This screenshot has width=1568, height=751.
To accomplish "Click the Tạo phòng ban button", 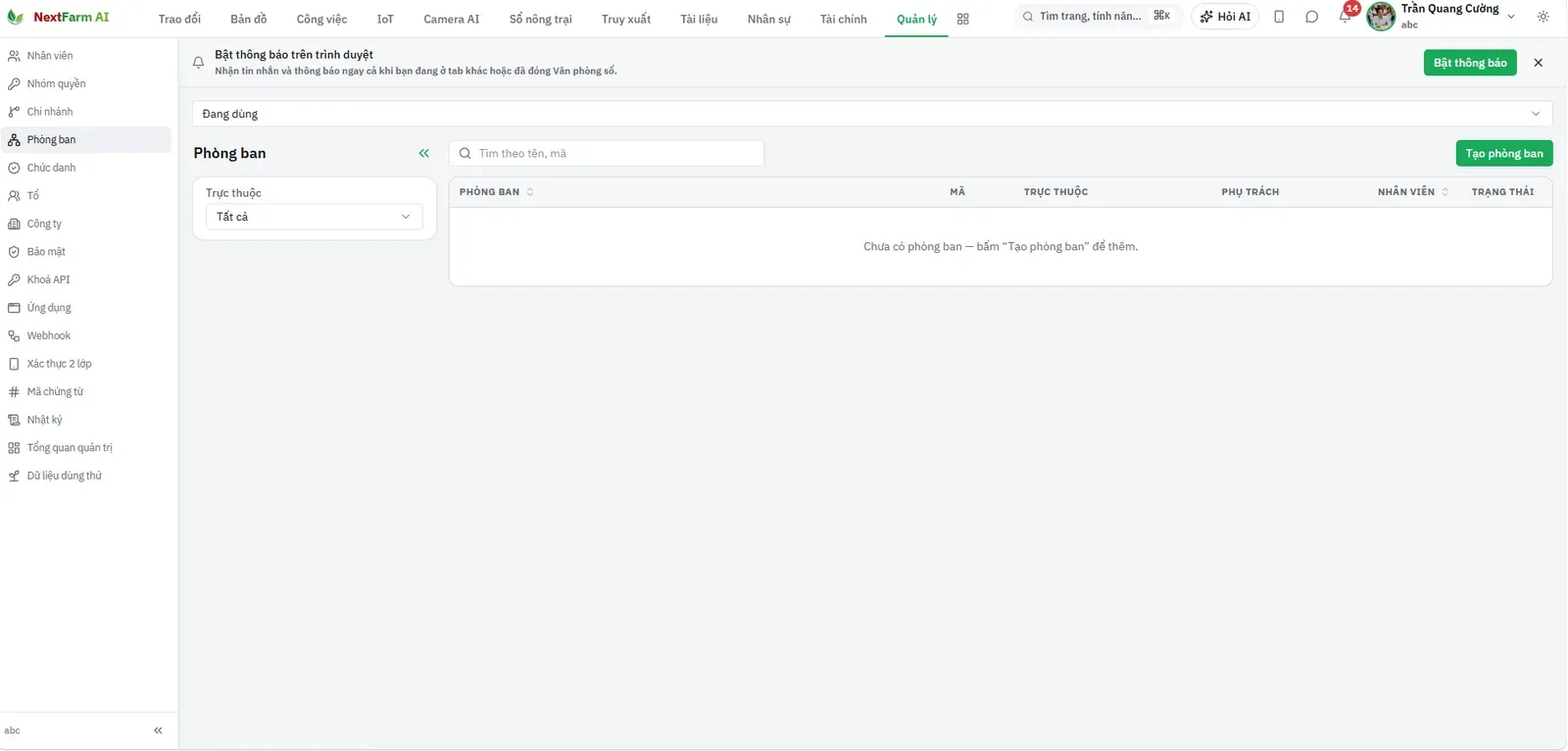I will (1504, 153).
